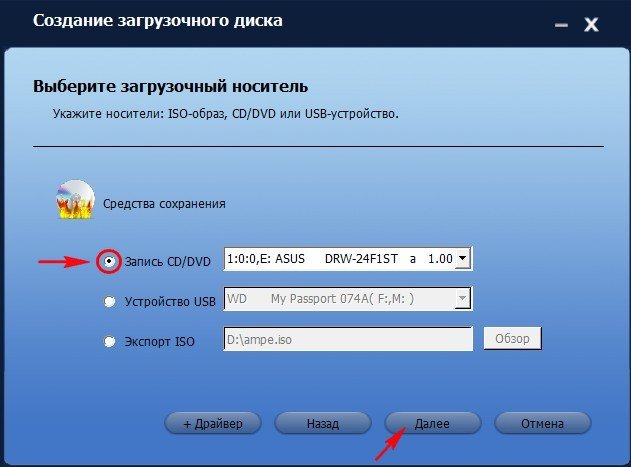Click the Создание загрузочного диска title text

158,21
